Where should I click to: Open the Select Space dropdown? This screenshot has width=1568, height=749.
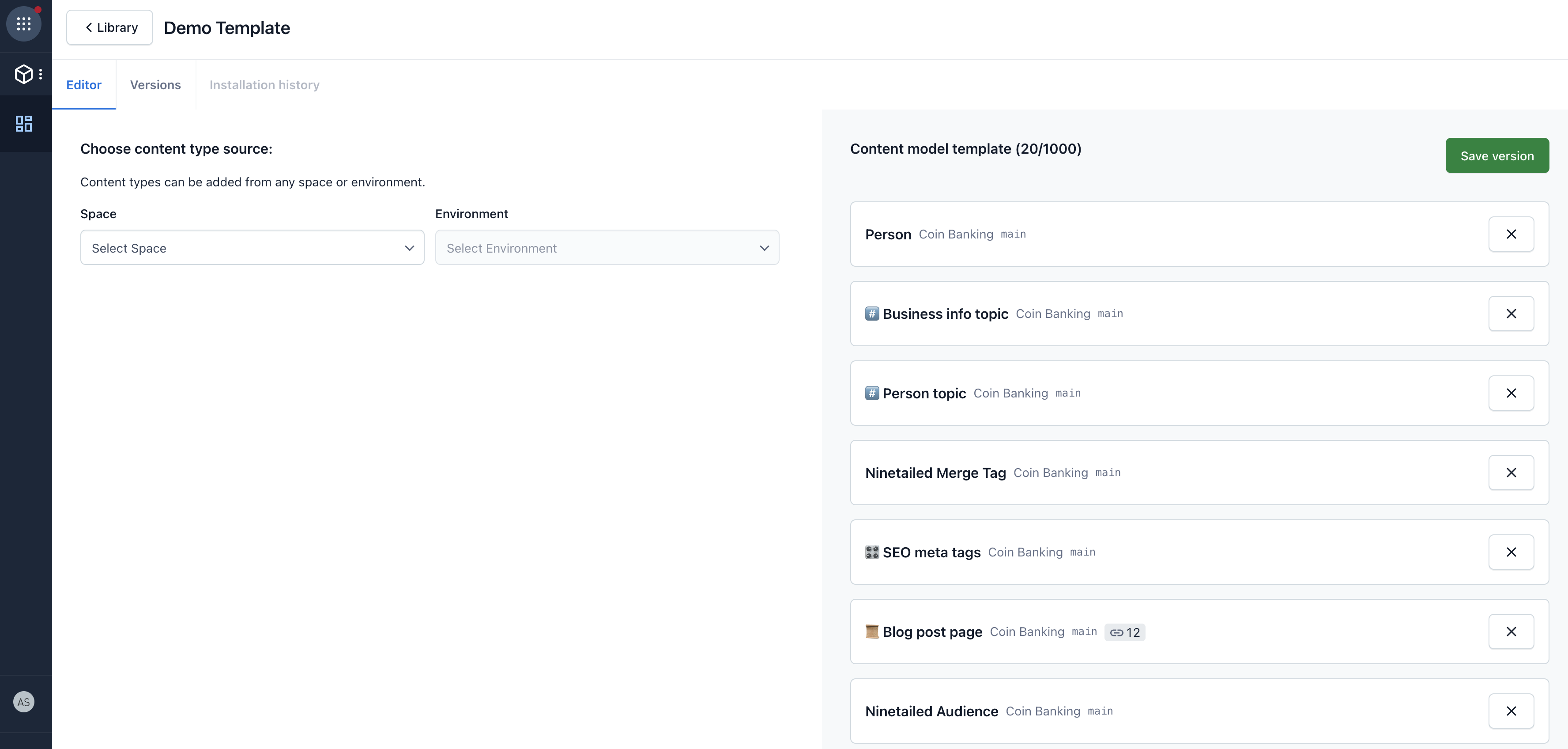(x=252, y=248)
